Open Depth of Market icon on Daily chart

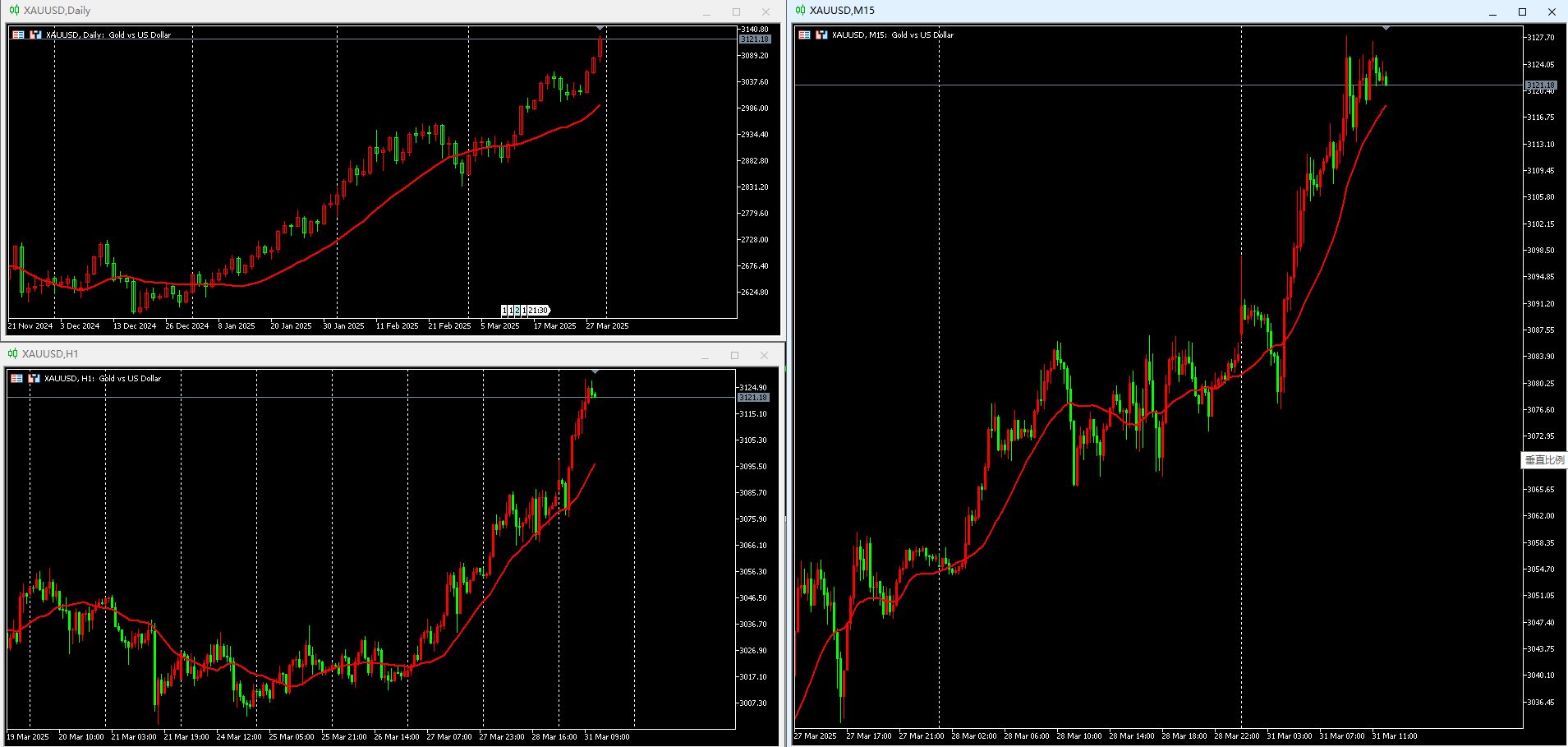(x=35, y=35)
